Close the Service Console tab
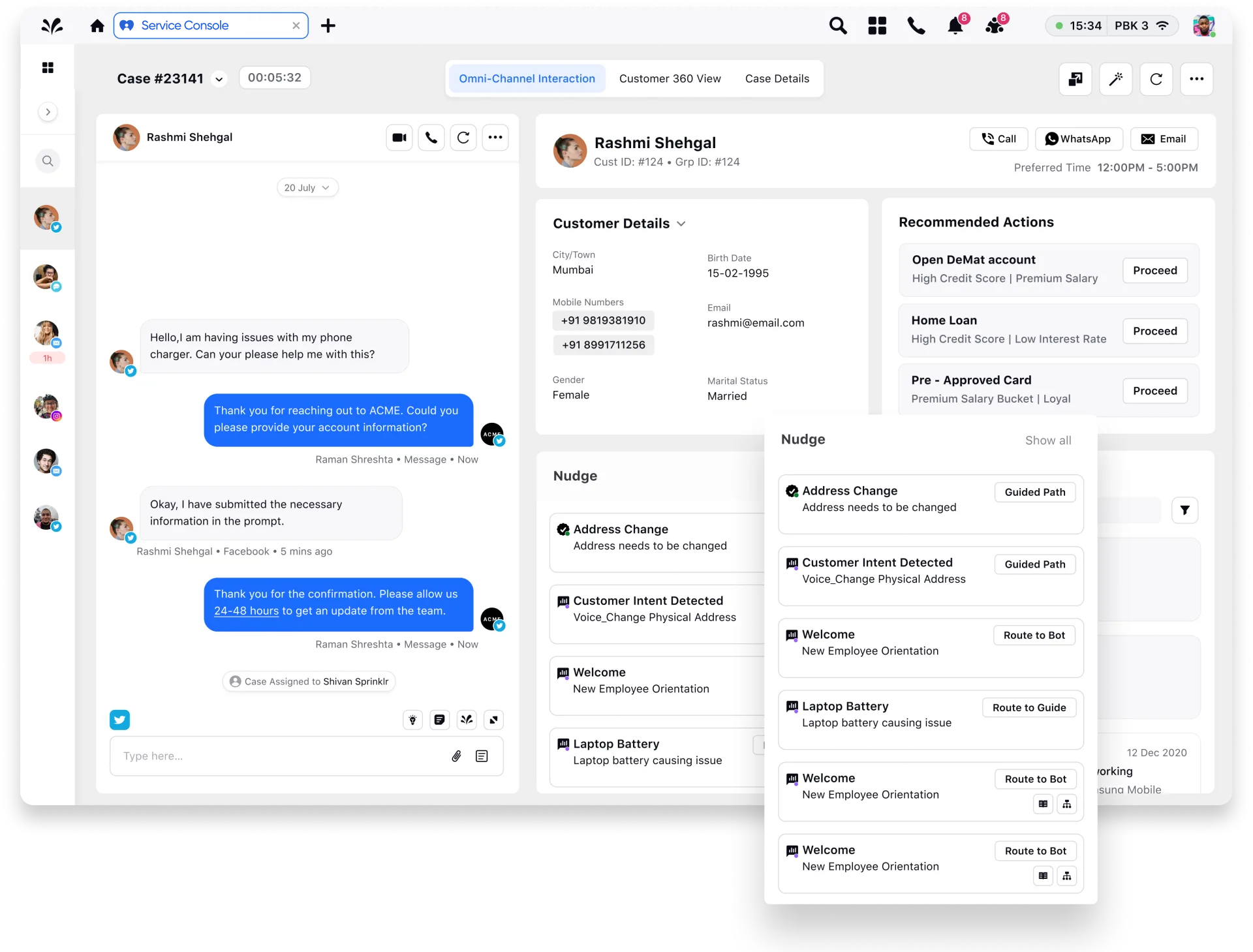The width and height of the screenshot is (1253, 952). (296, 25)
